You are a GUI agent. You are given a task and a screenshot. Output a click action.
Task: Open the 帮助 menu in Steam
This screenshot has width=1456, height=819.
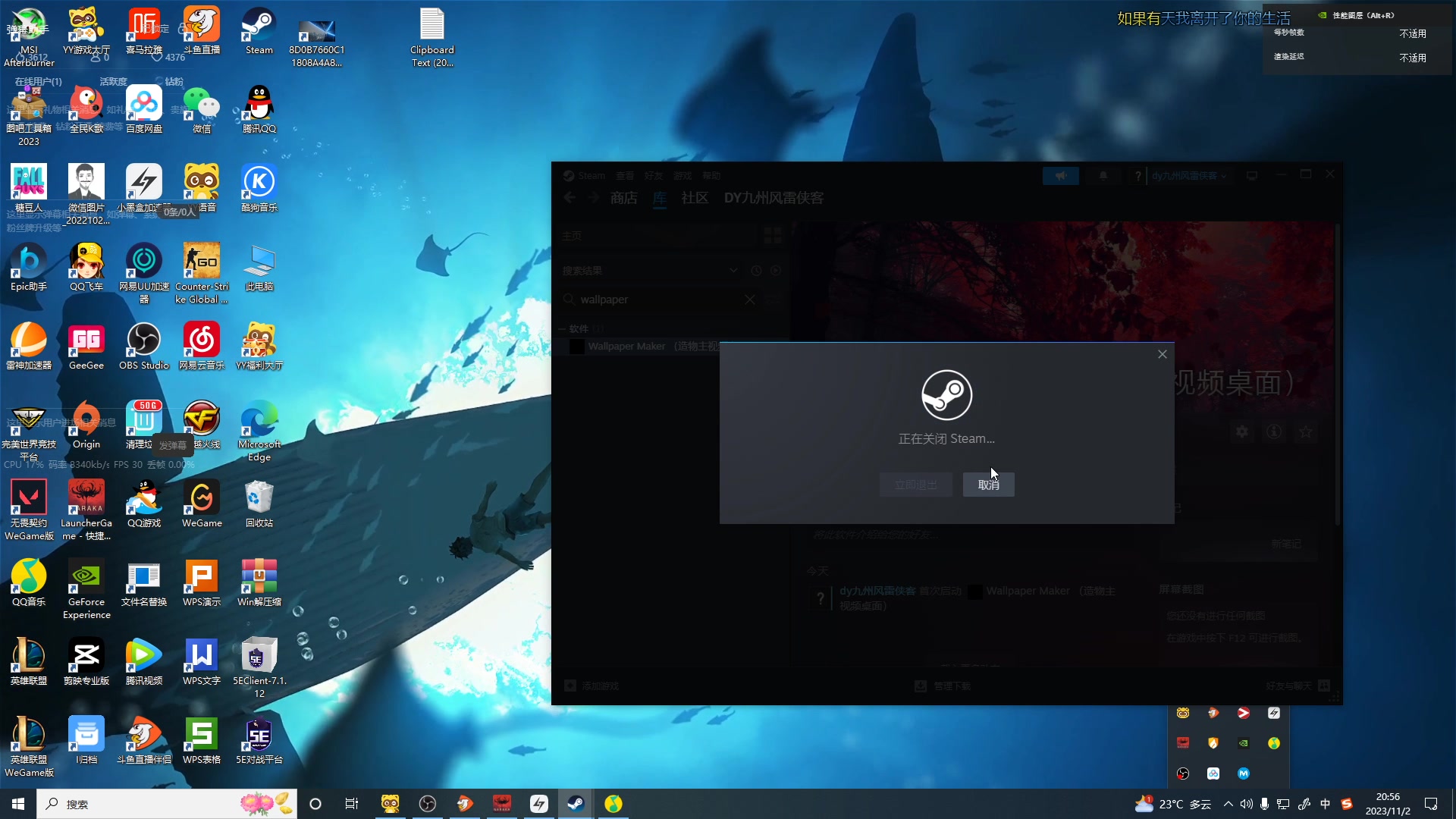(711, 176)
